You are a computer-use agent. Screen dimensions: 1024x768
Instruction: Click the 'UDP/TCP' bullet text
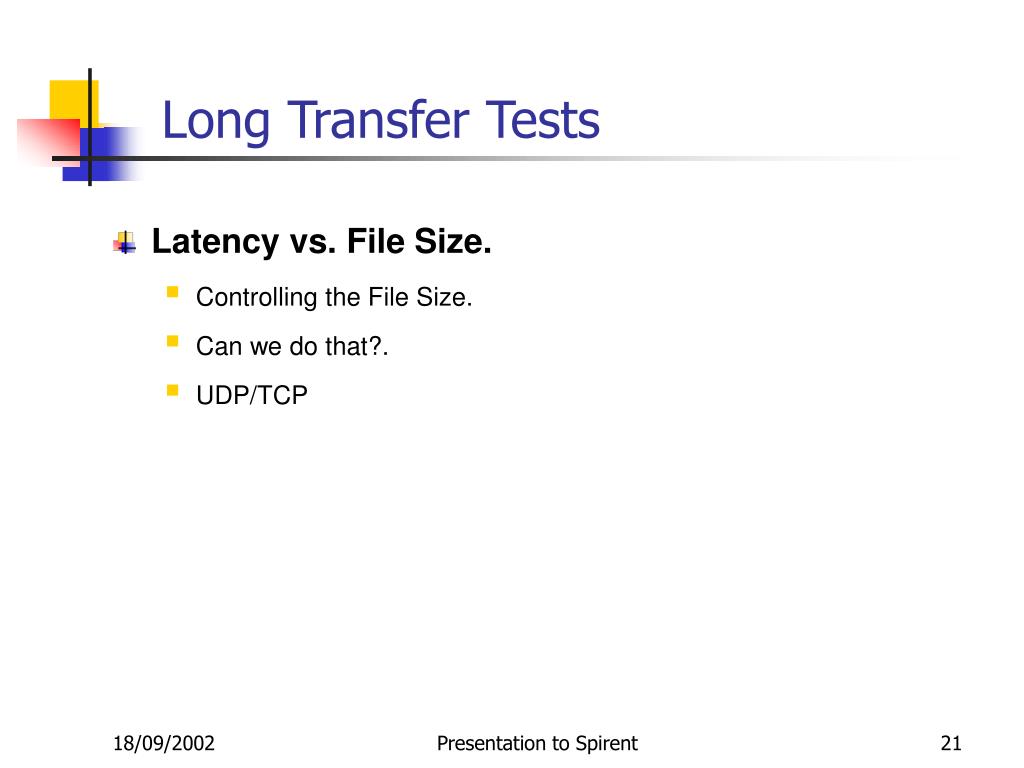(x=251, y=395)
